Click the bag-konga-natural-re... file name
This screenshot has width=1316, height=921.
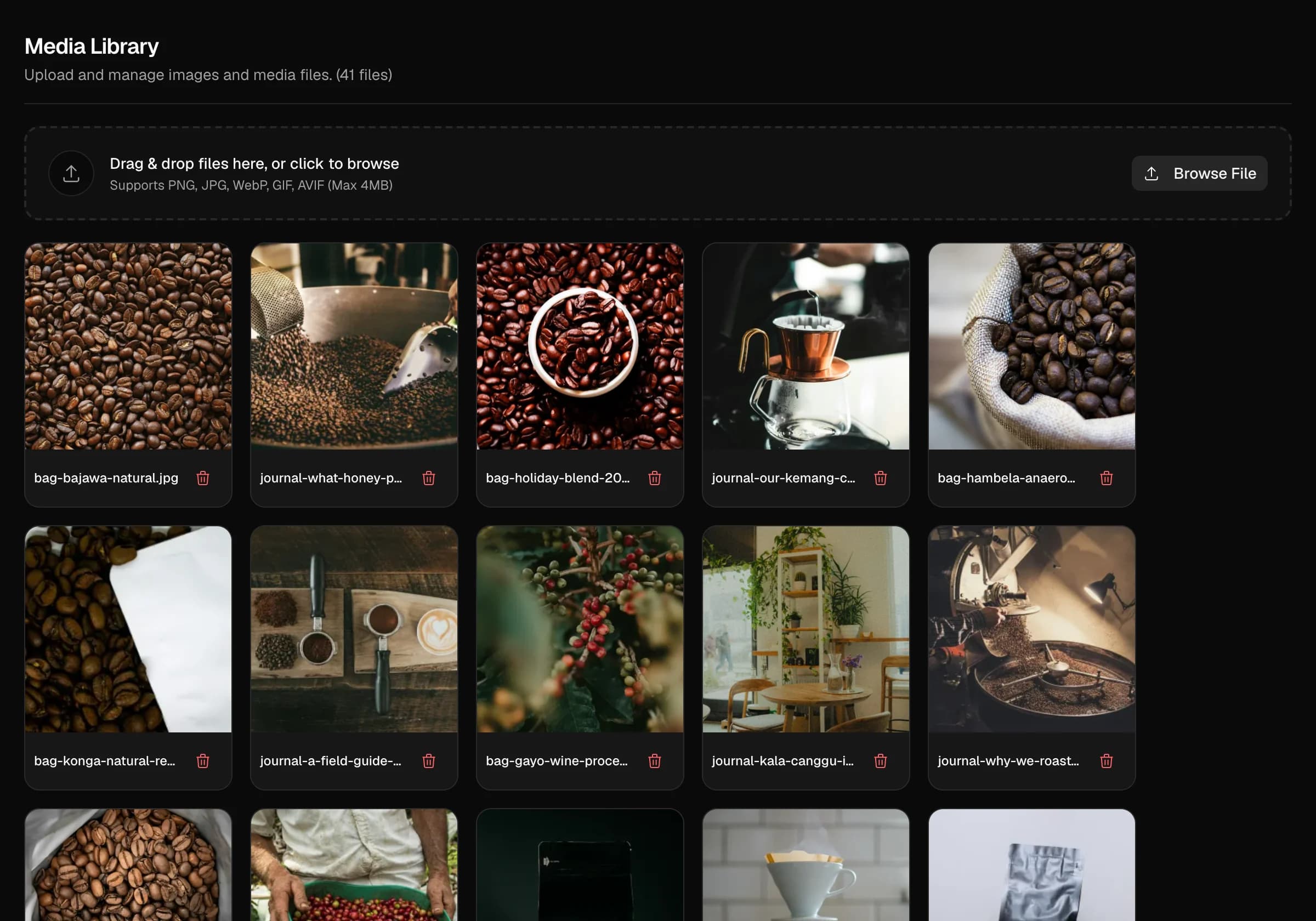pyautogui.click(x=104, y=761)
